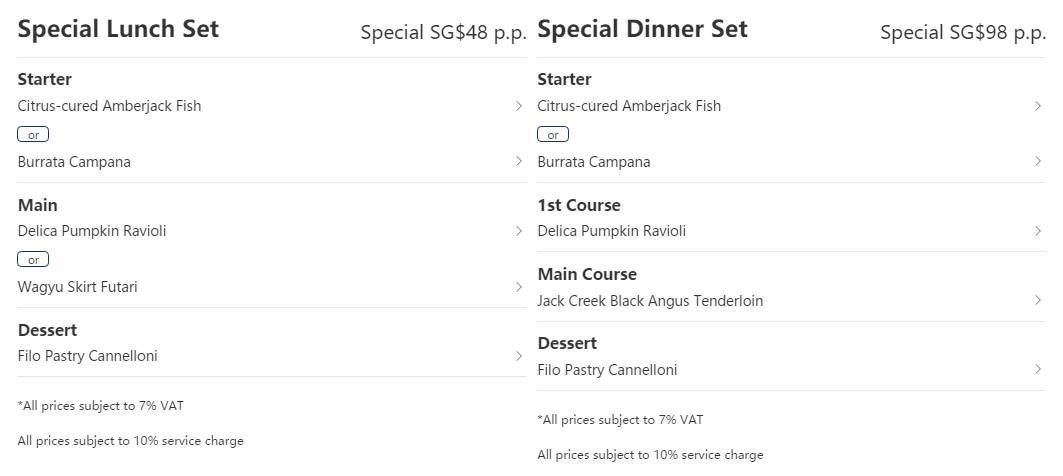Open Citrus-cured Amberjack Fish text in Lunch Set

(109, 106)
